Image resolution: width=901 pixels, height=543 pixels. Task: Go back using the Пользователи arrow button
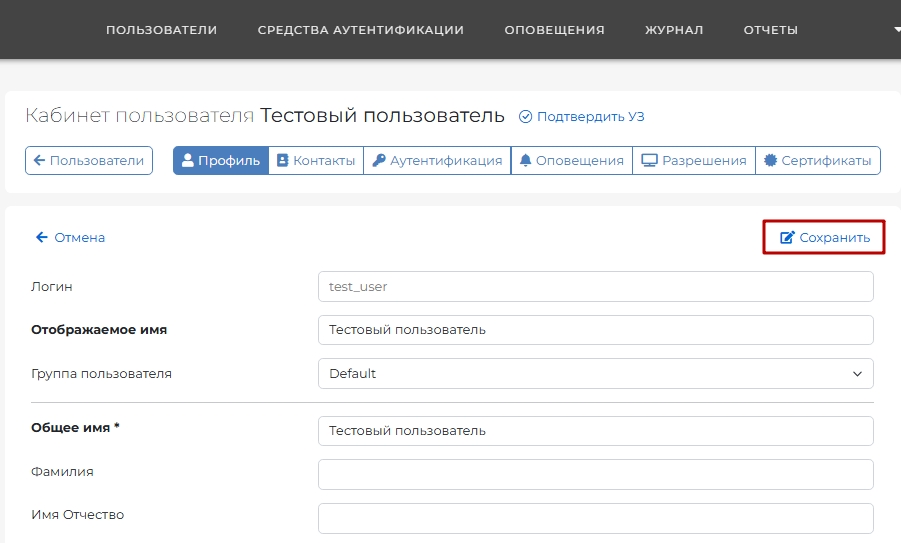pyautogui.click(x=89, y=160)
